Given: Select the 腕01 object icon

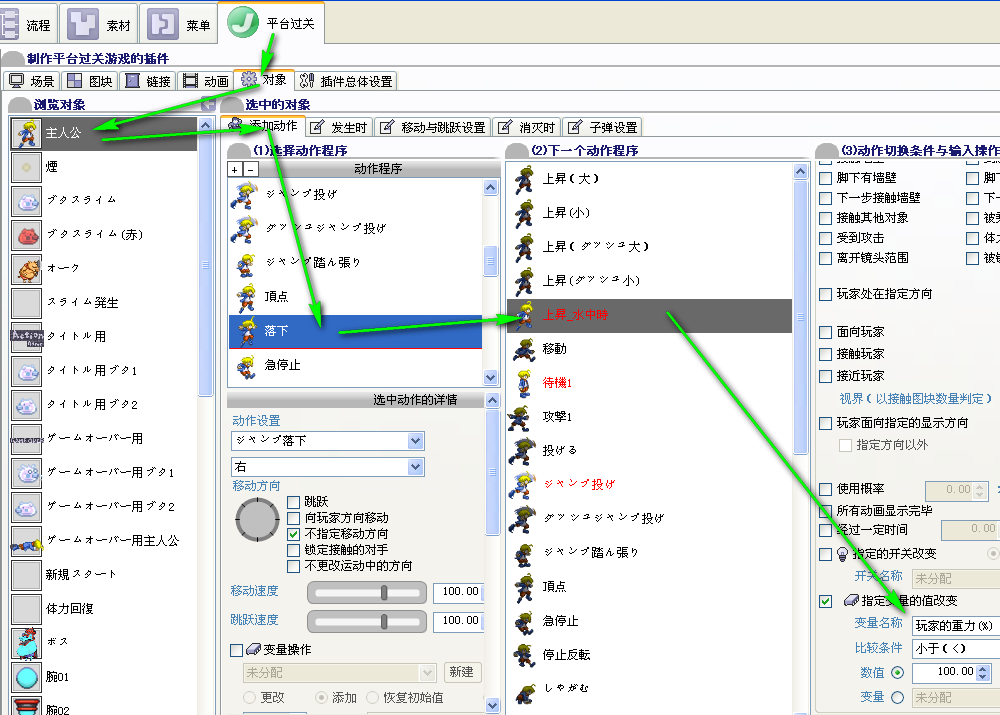Looking at the screenshot, I should coord(26,677).
